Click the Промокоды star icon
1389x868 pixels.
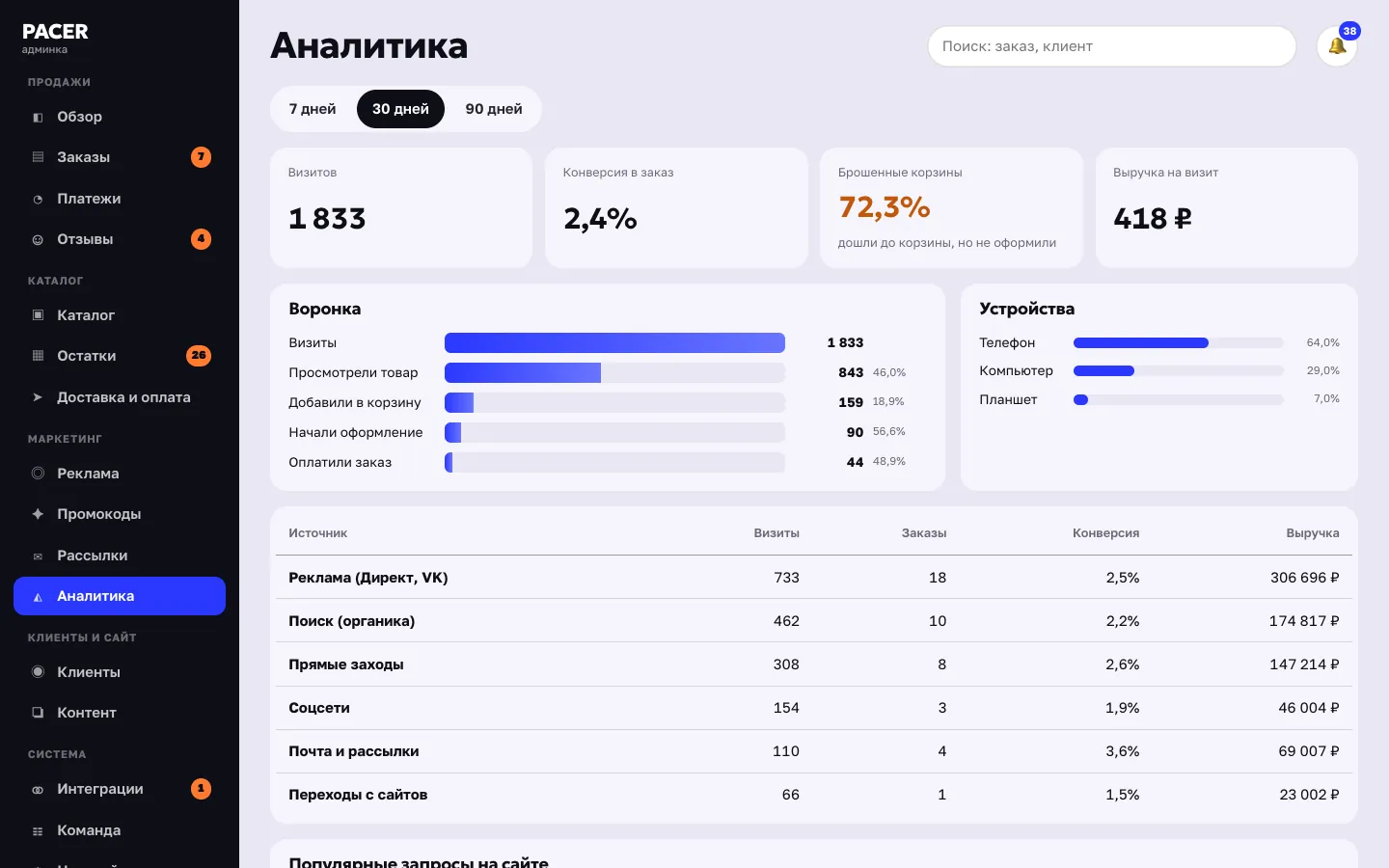click(38, 514)
